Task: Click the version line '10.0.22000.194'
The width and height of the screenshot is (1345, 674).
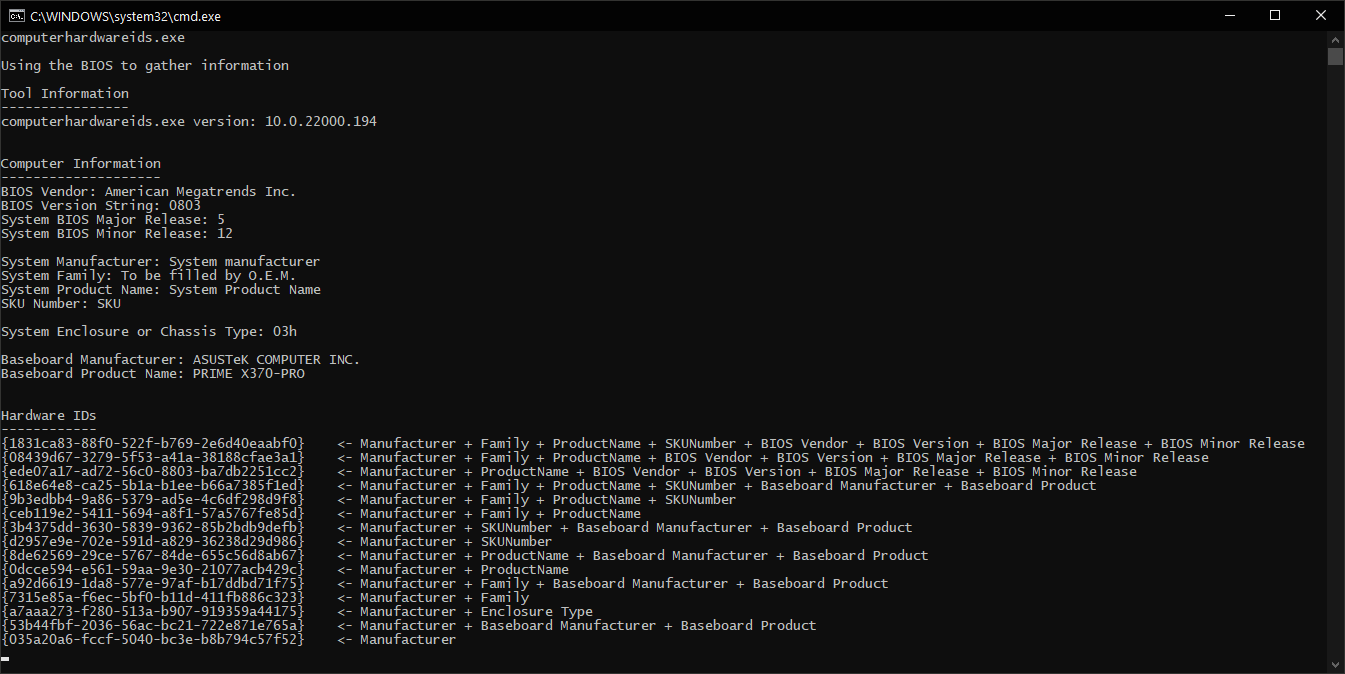Action: (x=189, y=121)
